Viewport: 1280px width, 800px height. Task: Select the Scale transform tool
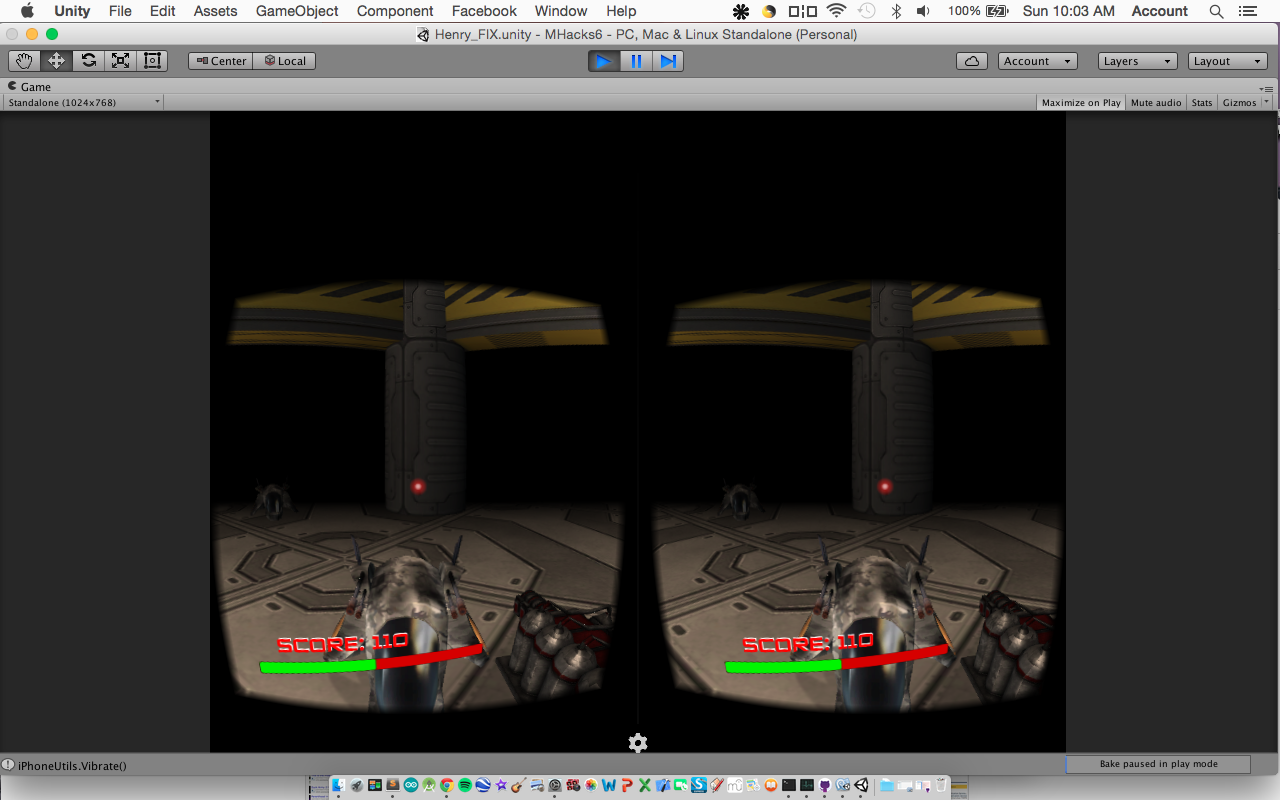(x=120, y=61)
